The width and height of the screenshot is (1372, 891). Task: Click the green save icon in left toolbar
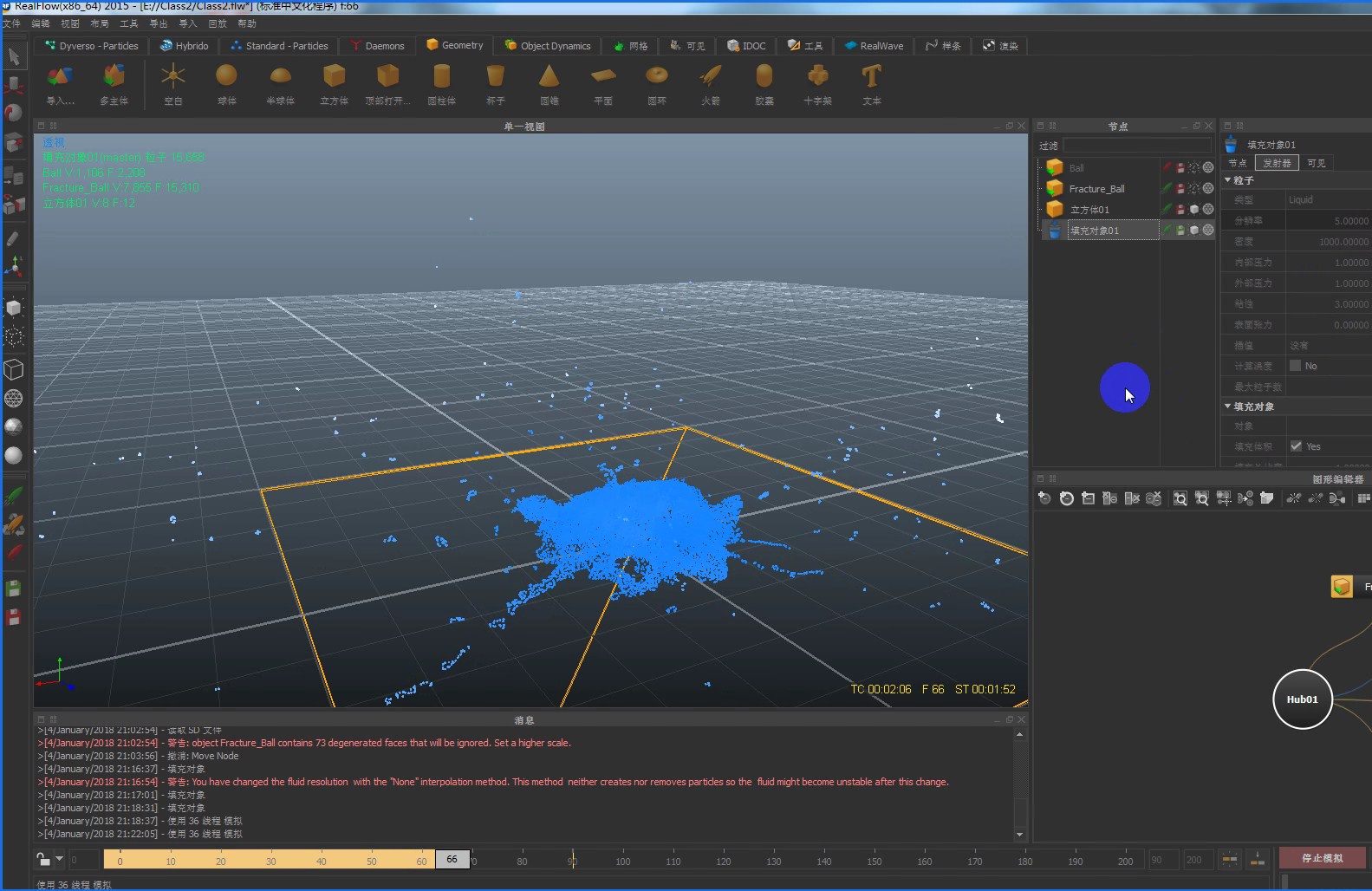tap(14, 589)
